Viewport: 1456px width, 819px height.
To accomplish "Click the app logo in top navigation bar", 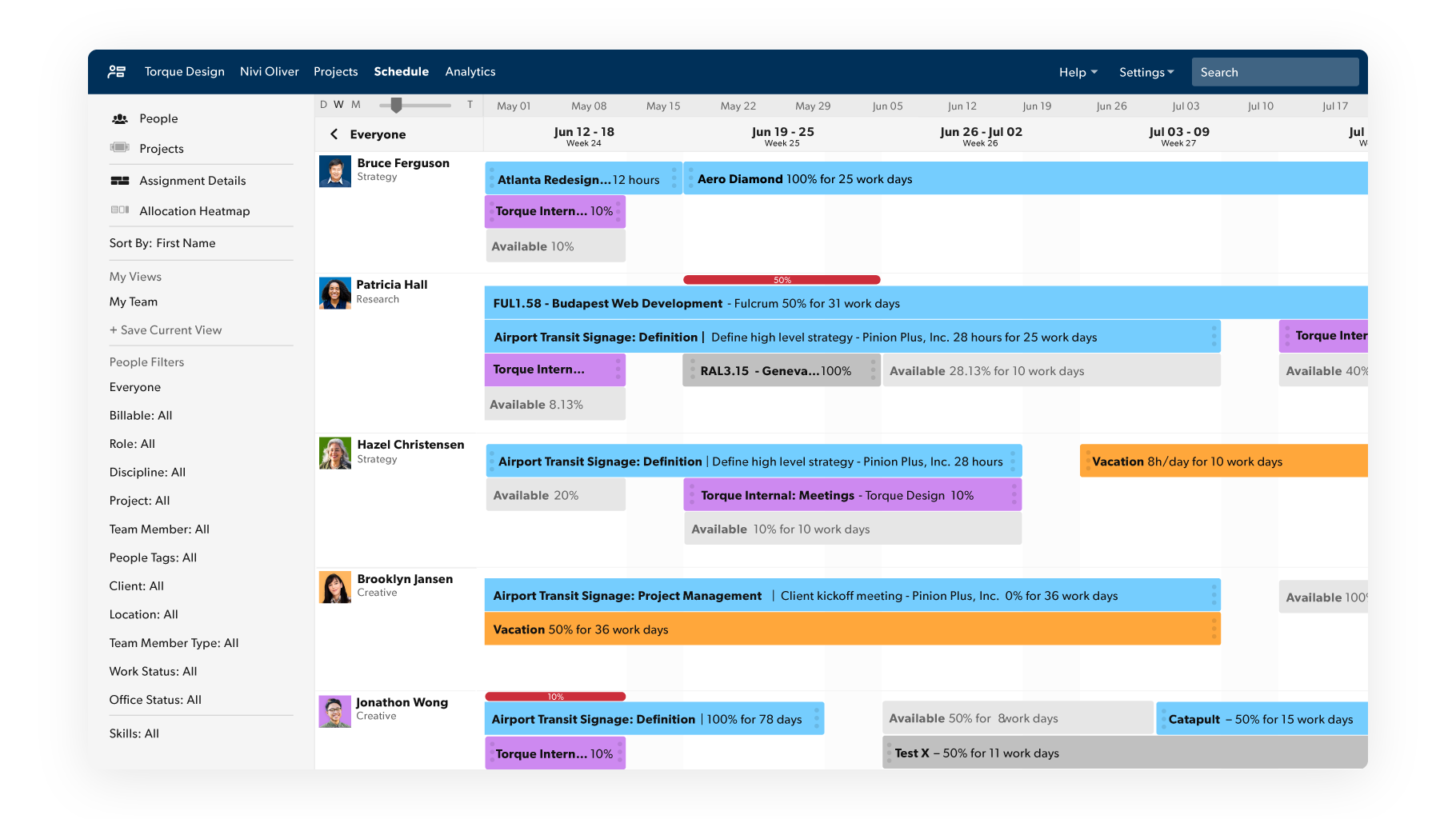I will [117, 71].
